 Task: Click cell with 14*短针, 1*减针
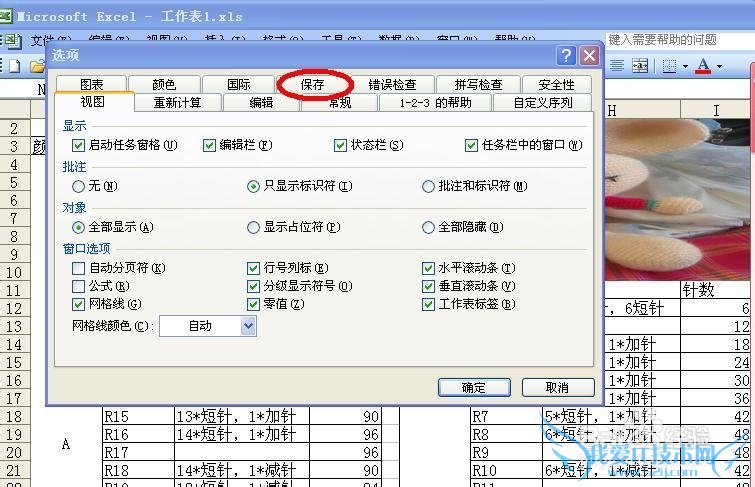pos(242,470)
